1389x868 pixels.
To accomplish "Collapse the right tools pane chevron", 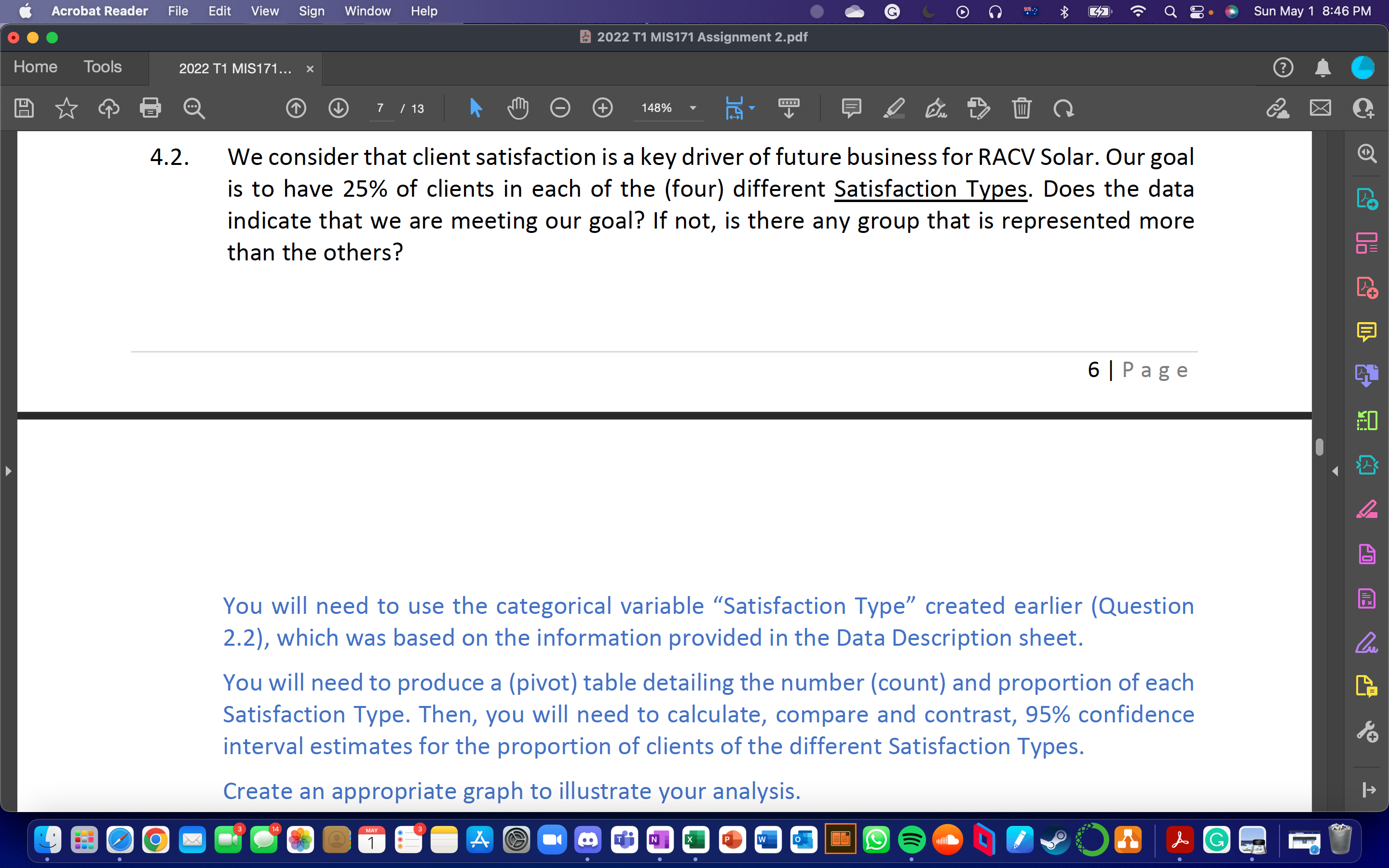I will pos(1335,471).
